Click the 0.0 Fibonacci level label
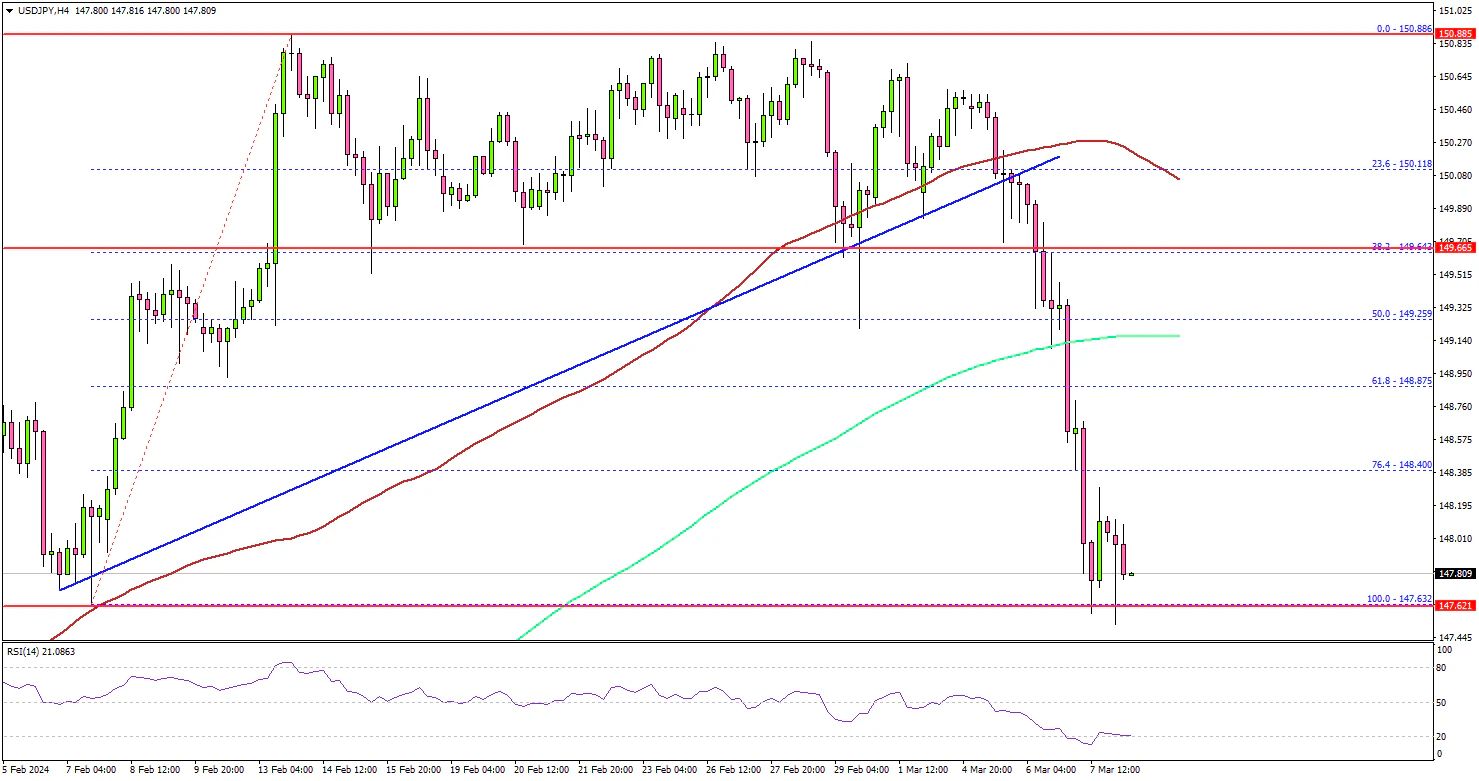This screenshot has height=781, width=1479. click(x=1404, y=29)
